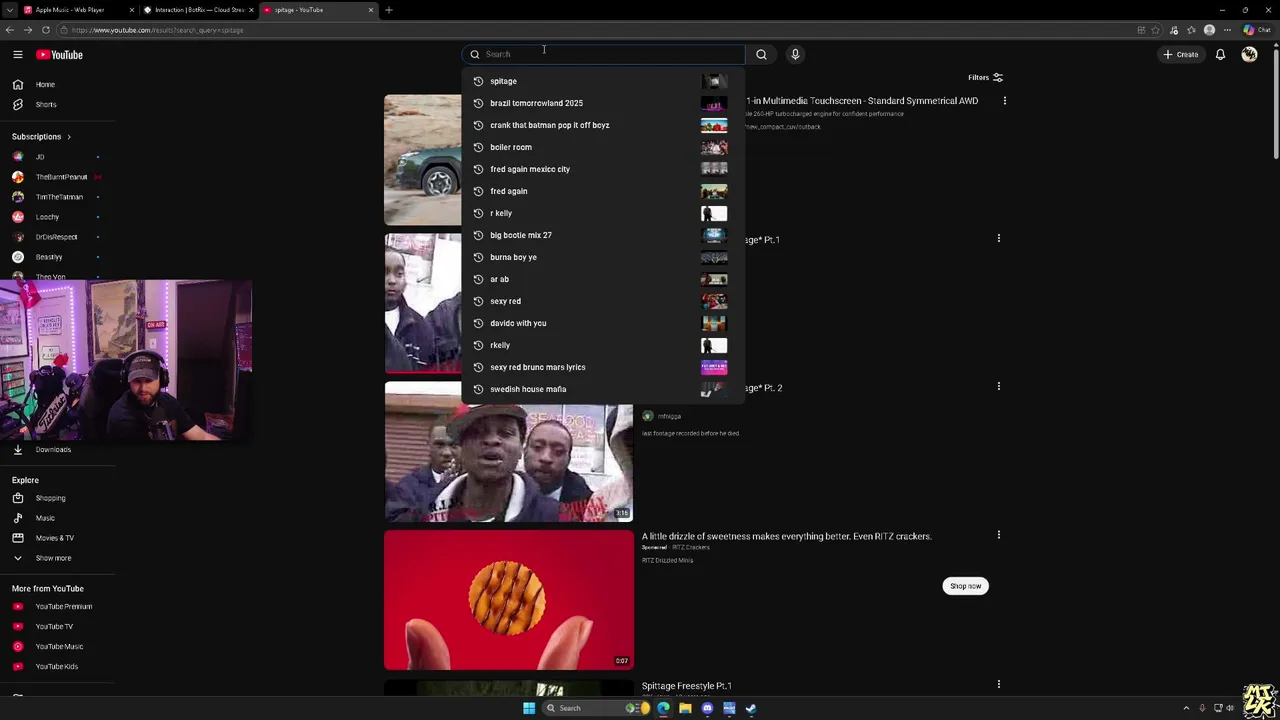Image resolution: width=1280 pixels, height=720 pixels.
Task: Open Copilot Chat in browser toolbar
Action: point(1257,30)
